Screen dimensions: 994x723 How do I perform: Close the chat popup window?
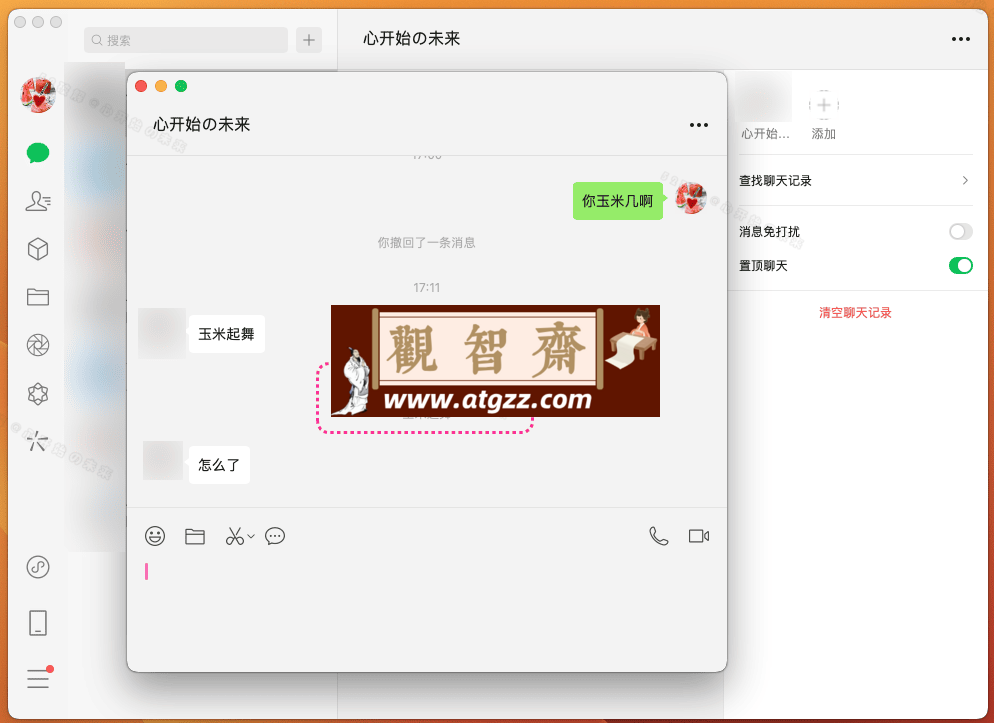(x=141, y=86)
